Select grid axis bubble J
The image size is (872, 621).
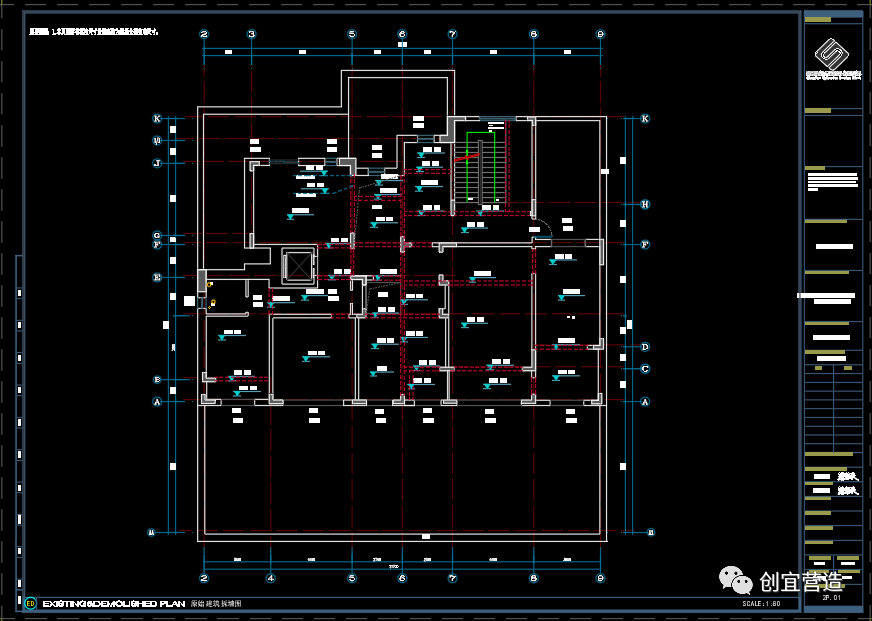[x=157, y=163]
